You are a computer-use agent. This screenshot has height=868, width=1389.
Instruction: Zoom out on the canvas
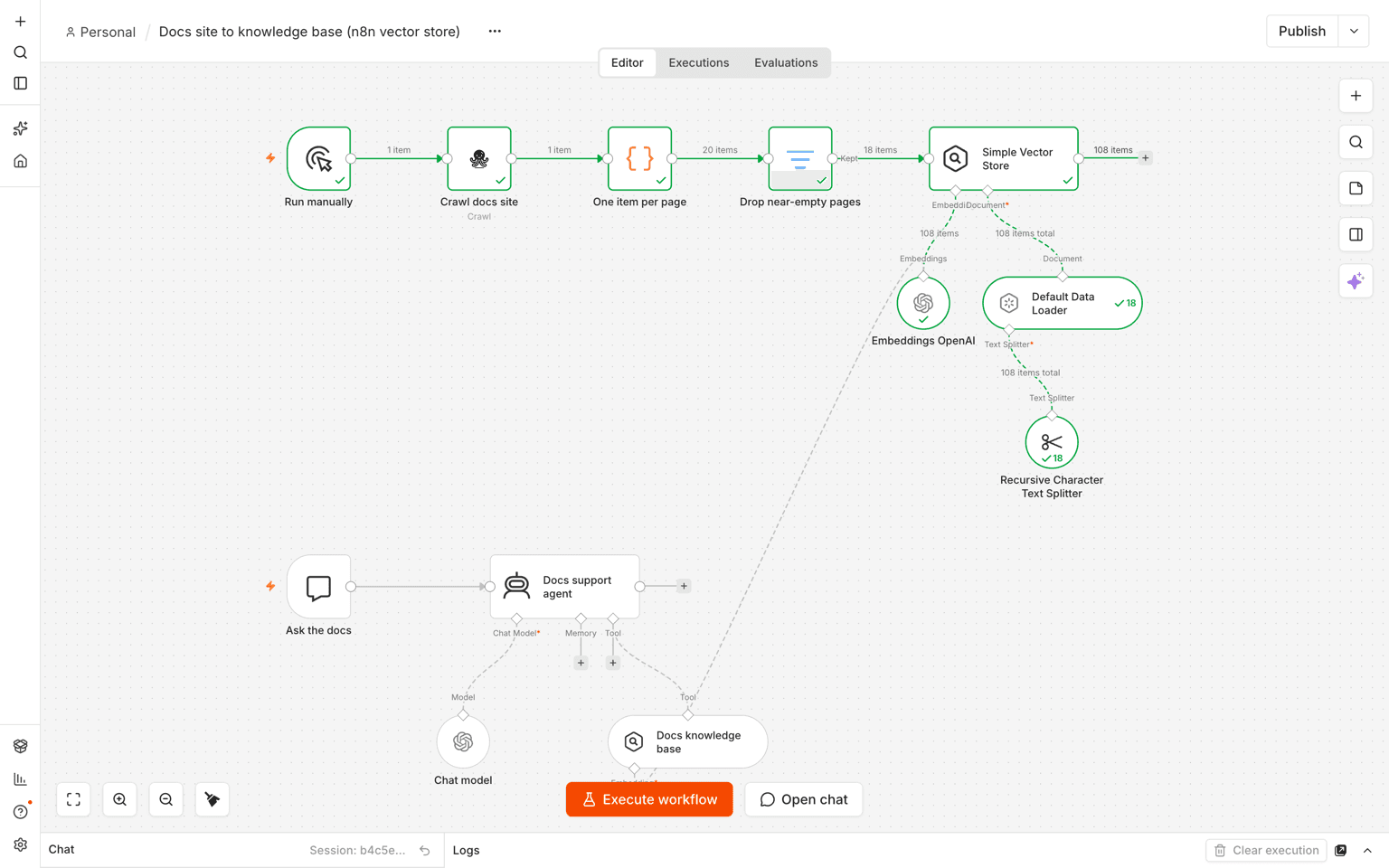pos(165,799)
